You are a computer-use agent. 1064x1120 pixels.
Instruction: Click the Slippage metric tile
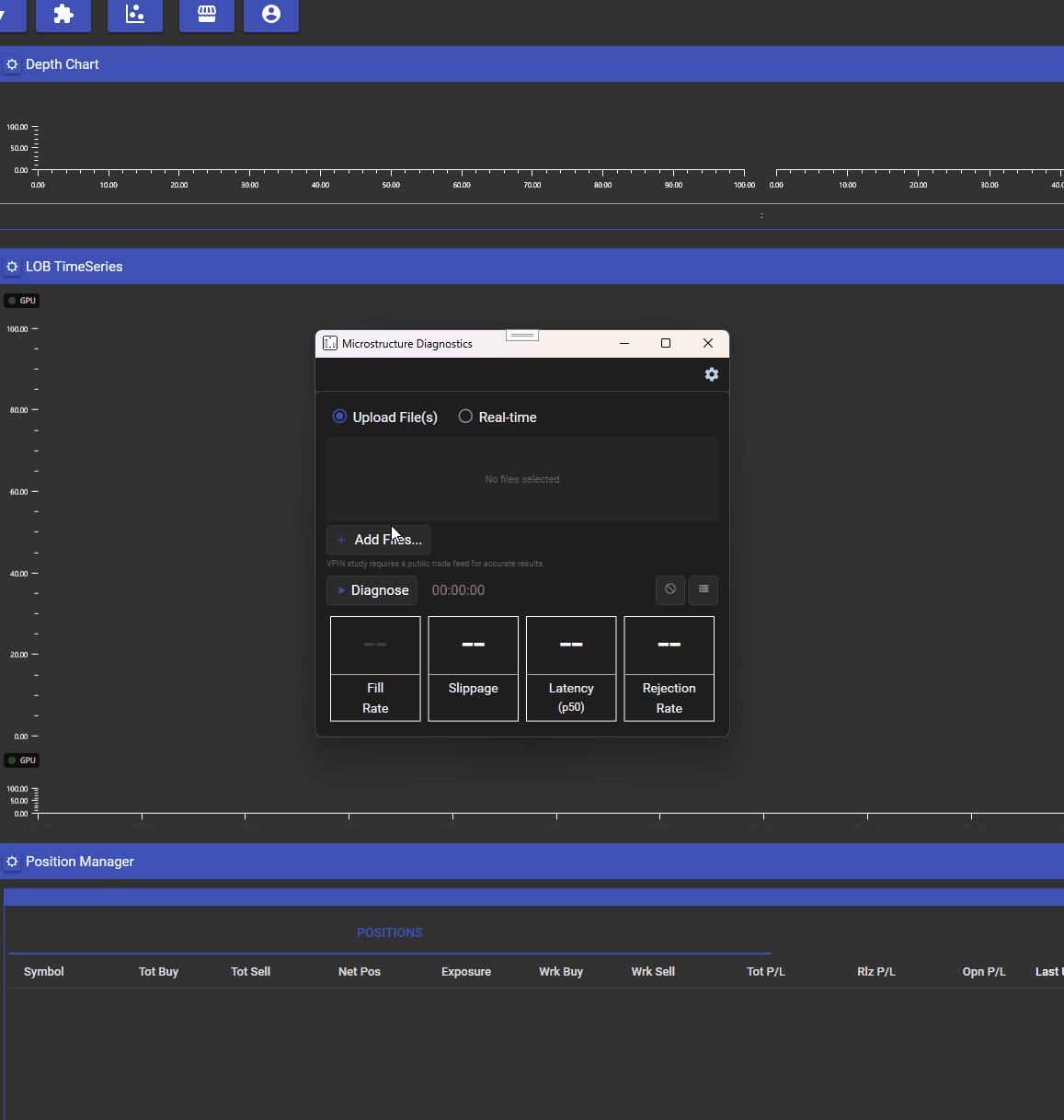[474, 669]
